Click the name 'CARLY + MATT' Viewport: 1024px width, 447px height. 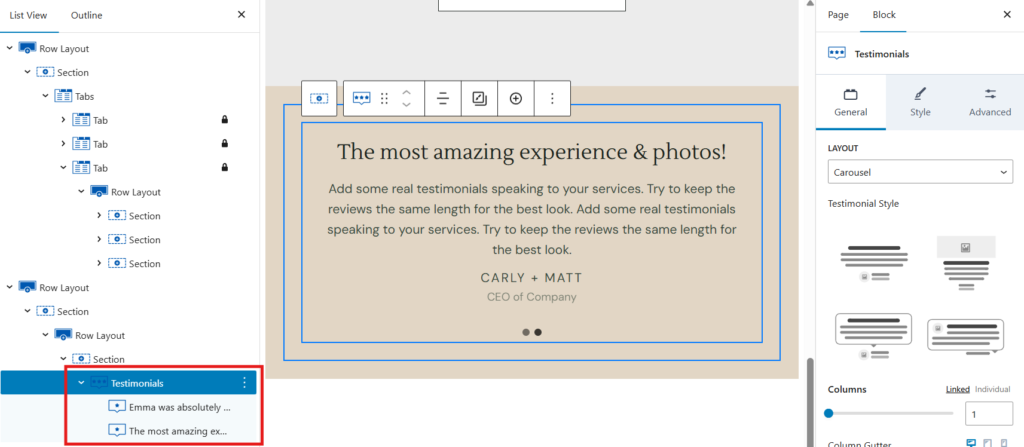click(532, 278)
